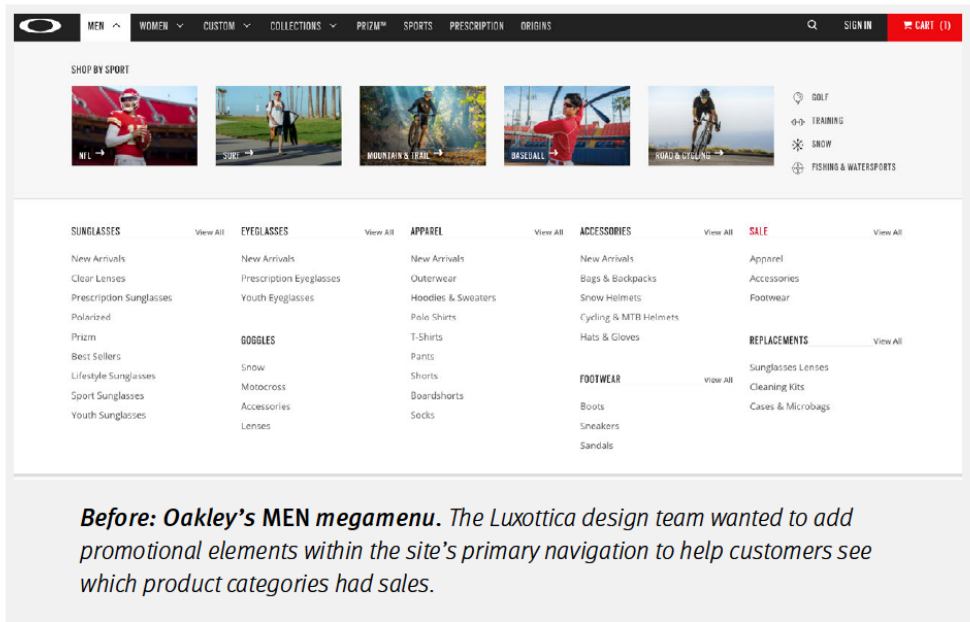Click the Oakley logo icon
970x622 pixels.
click(41, 26)
